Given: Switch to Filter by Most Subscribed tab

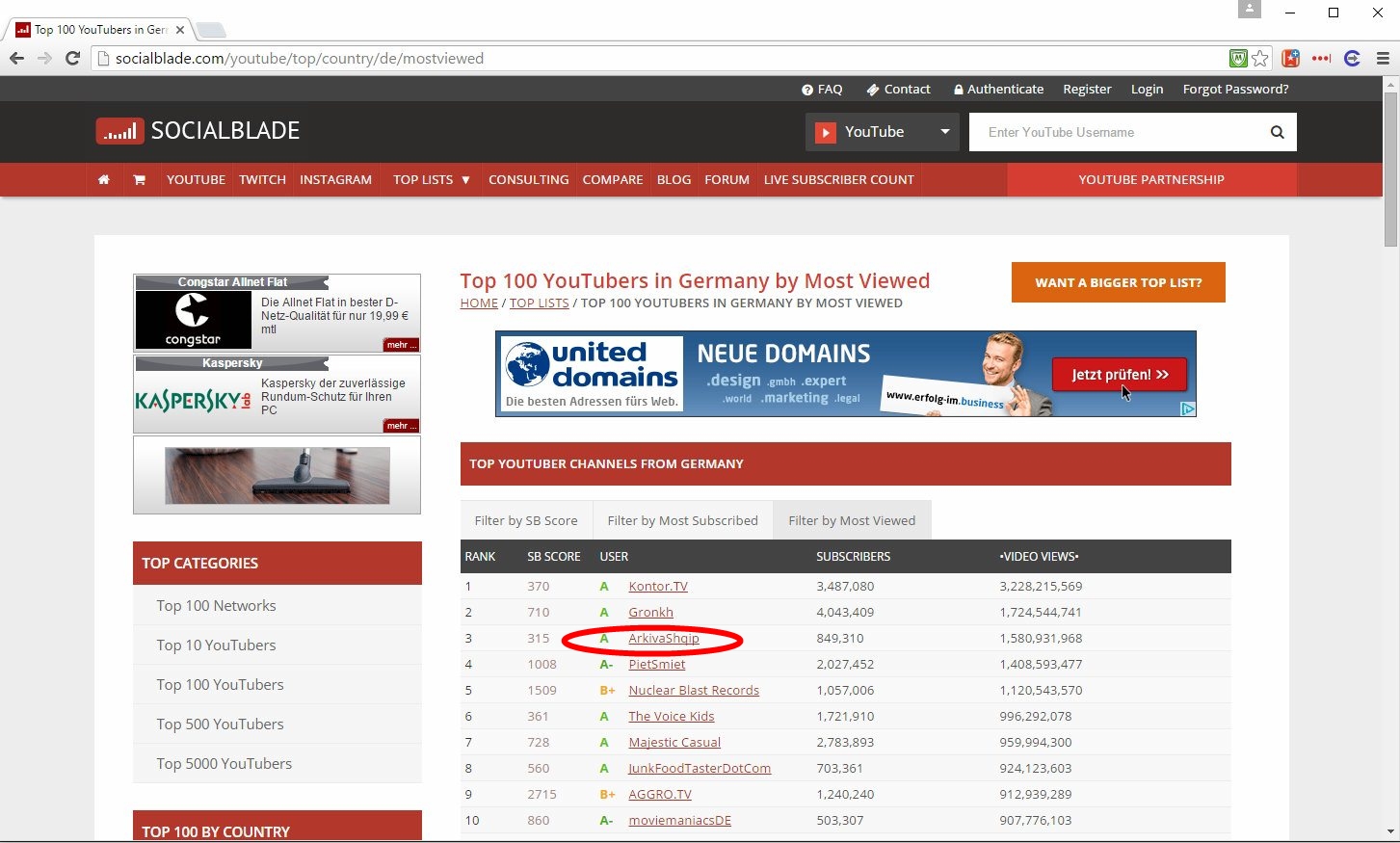Looking at the screenshot, I should [682, 521].
